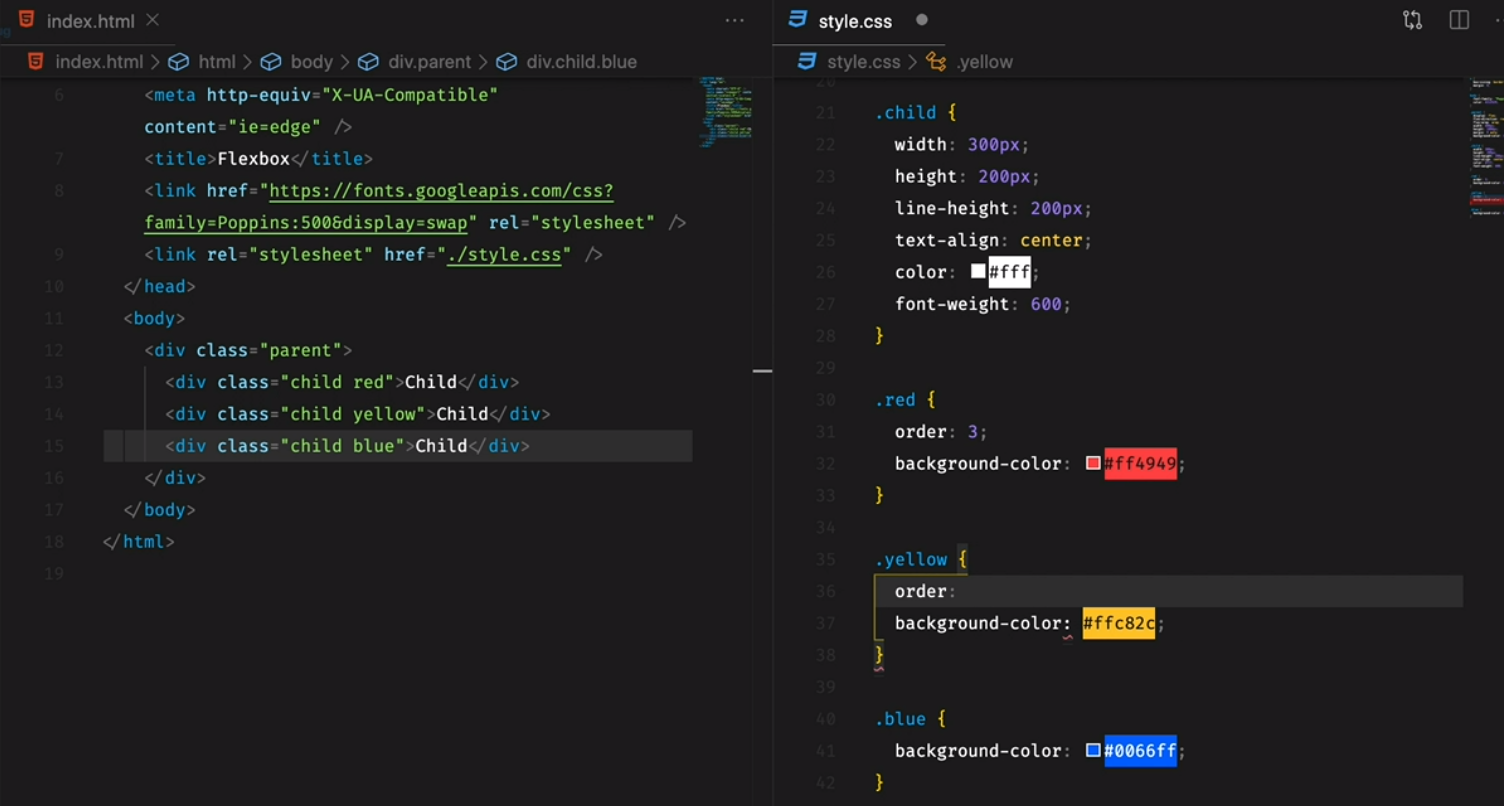Click the closing </head> tag
Image resolution: width=1504 pixels, height=806 pixels.
[160, 286]
